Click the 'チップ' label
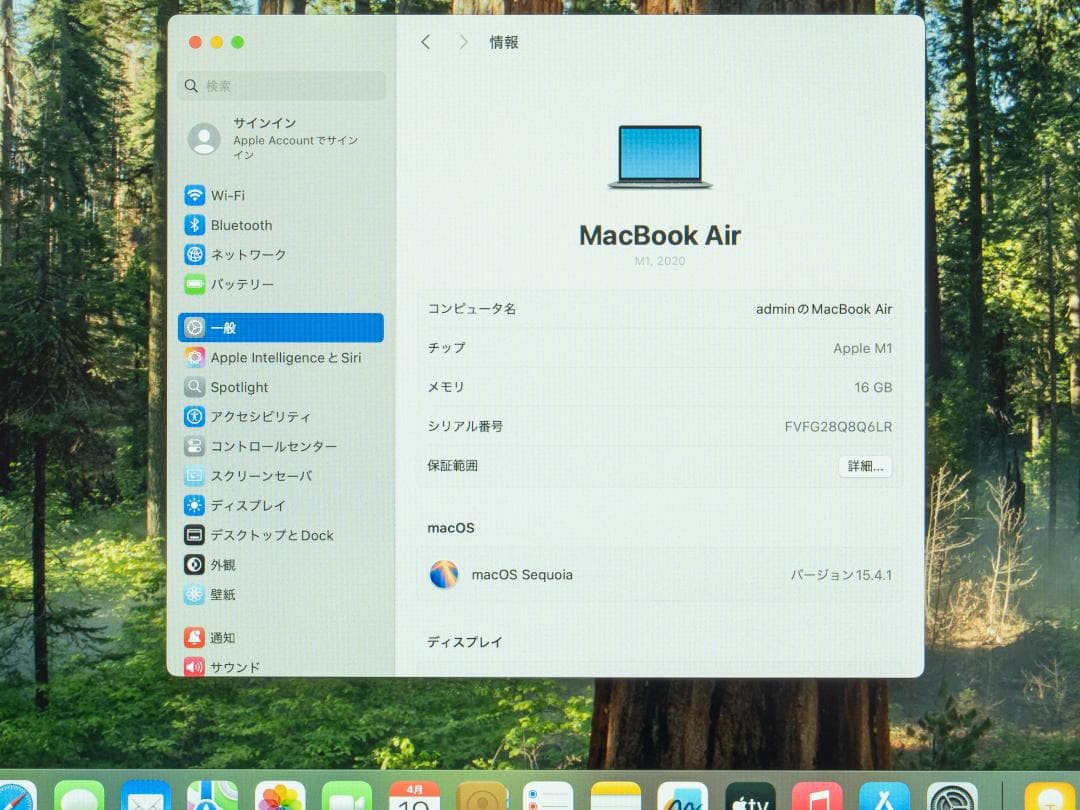 [446, 348]
